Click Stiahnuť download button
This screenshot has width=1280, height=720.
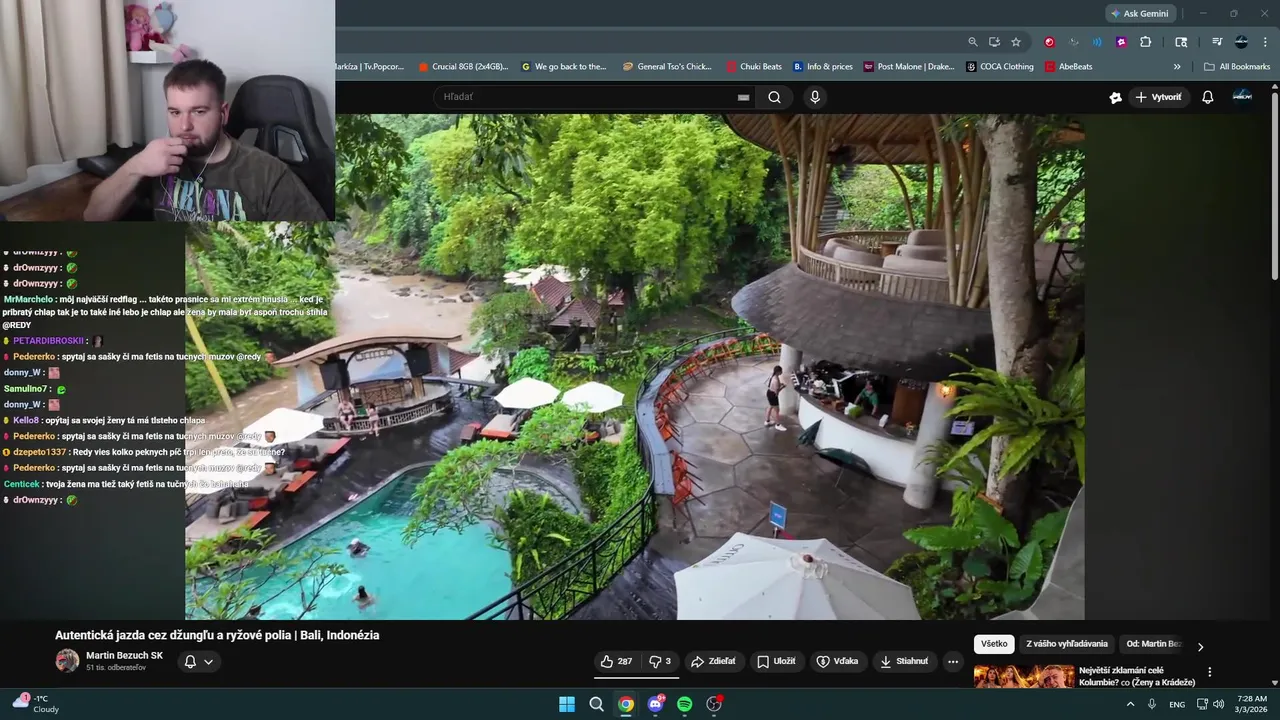click(x=904, y=661)
